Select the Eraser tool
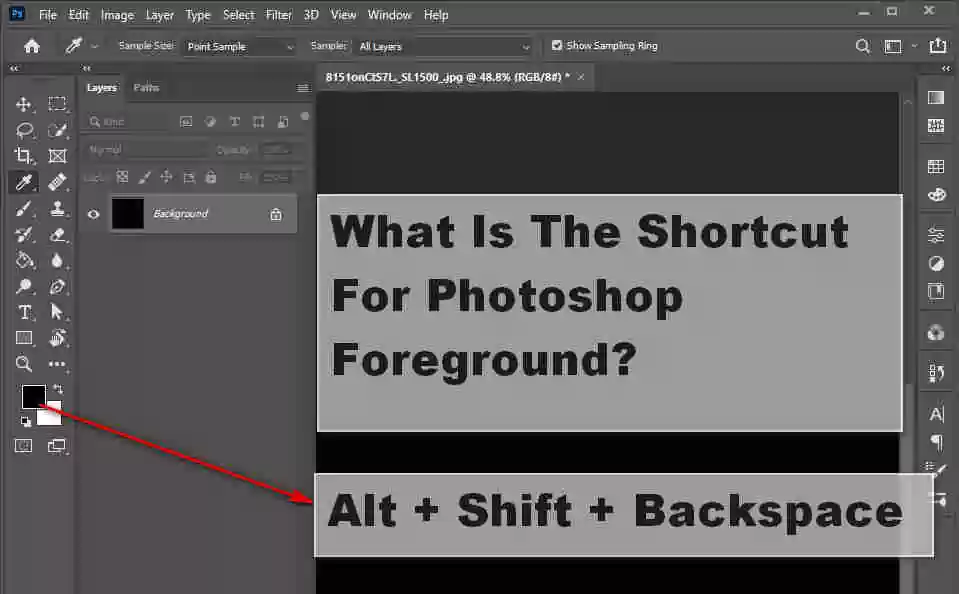959x594 pixels. click(57, 234)
